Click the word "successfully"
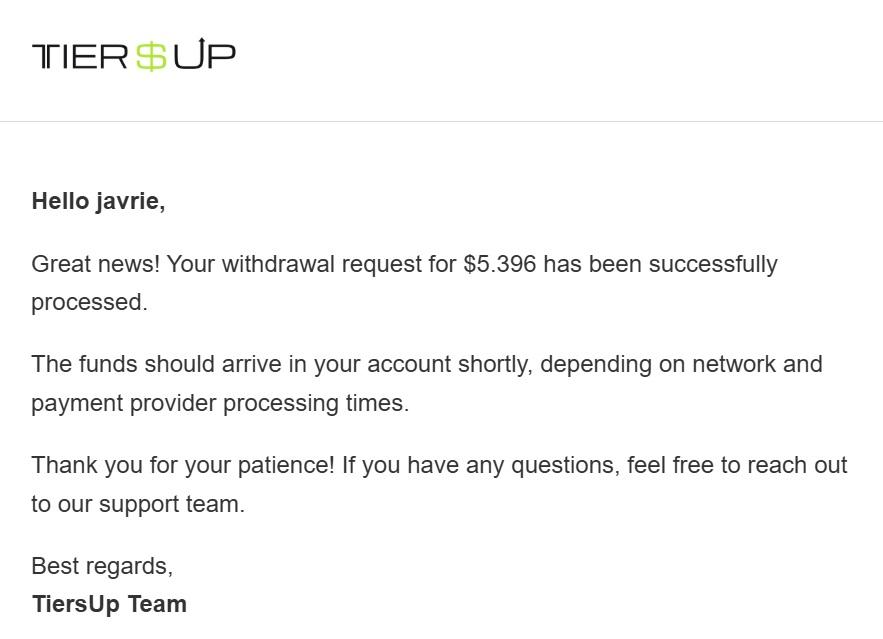Viewport: 883px width, 639px height. (x=713, y=265)
